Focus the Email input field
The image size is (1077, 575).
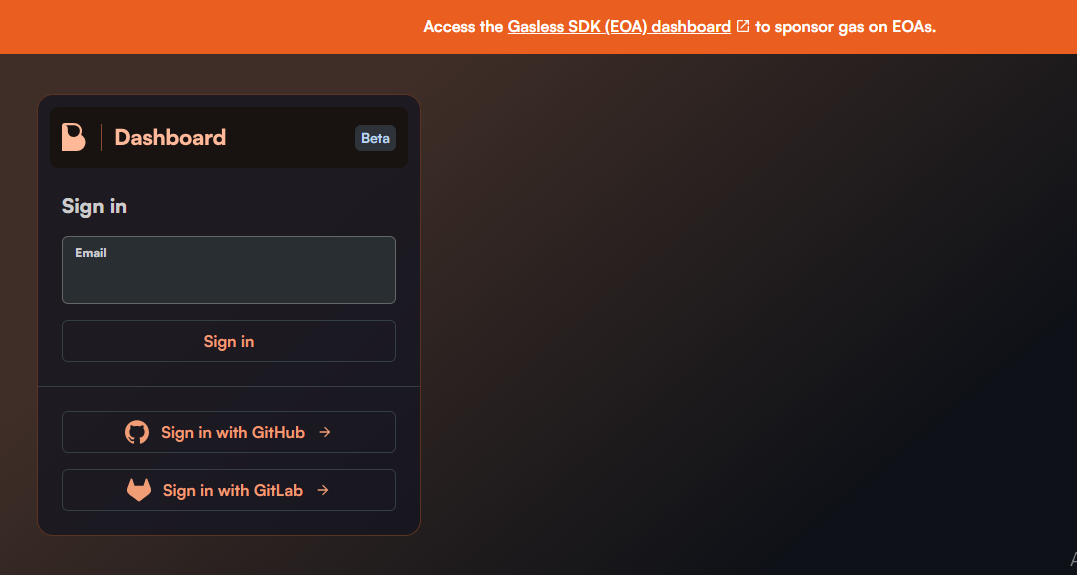[229, 270]
